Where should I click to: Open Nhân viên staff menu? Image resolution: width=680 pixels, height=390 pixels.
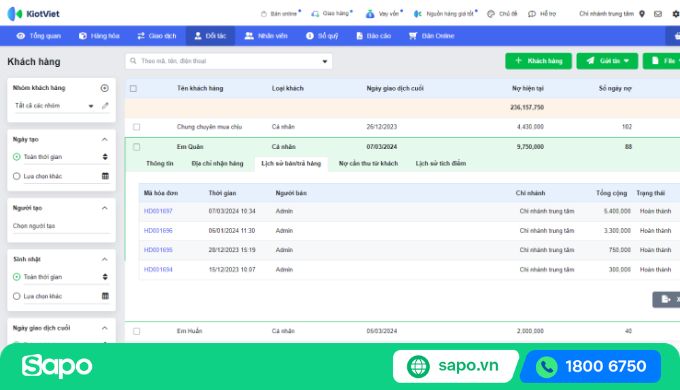[266, 36]
